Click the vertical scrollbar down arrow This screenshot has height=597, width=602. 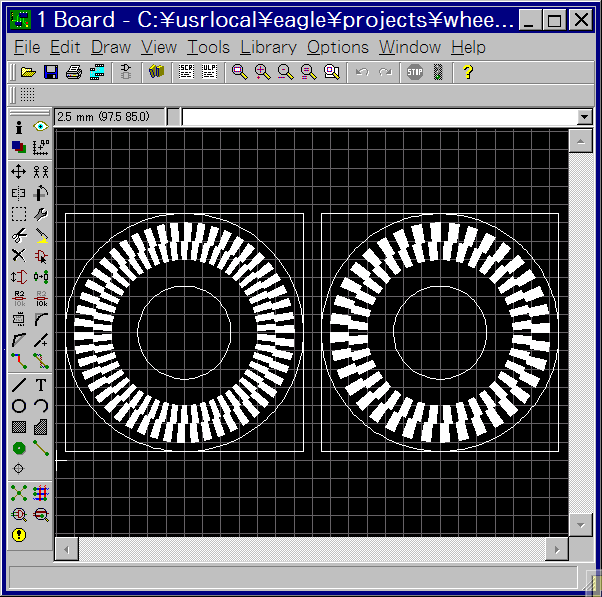pos(580,524)
